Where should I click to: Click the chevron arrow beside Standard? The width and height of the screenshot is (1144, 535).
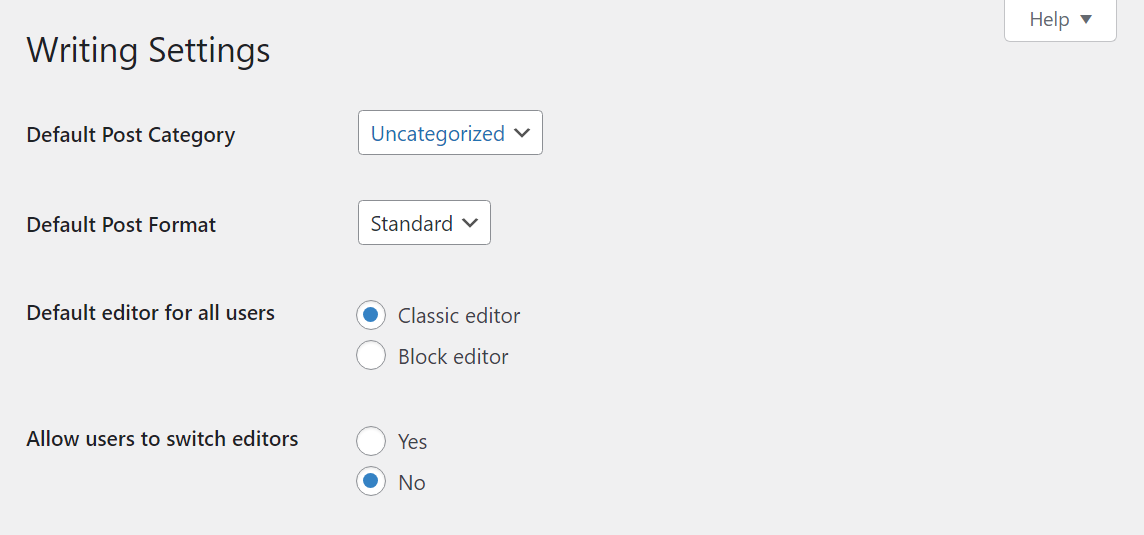point(470,224)
